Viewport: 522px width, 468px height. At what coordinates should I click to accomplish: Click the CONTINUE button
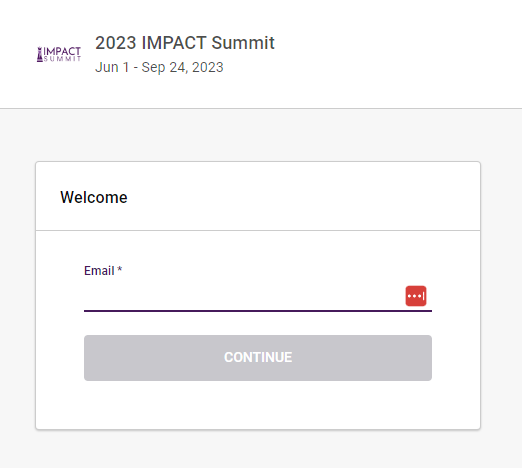pyautogui.click(x=258, y=358)
